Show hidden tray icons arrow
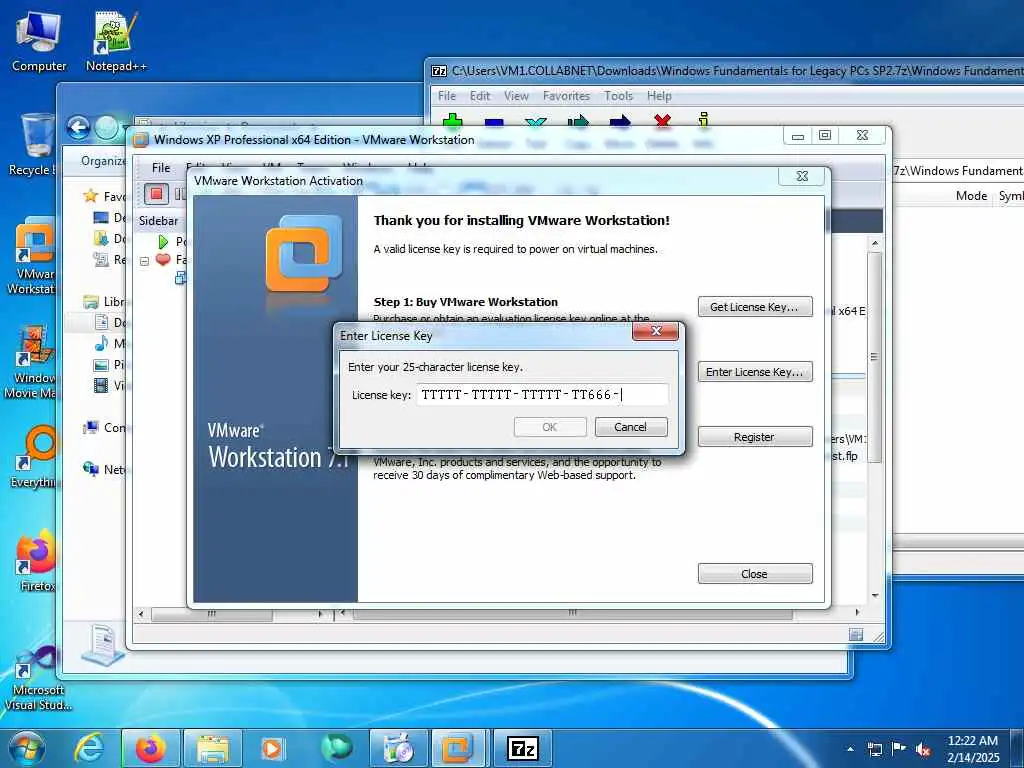The width and height of the screenshot is (1024, 768). 850,748
